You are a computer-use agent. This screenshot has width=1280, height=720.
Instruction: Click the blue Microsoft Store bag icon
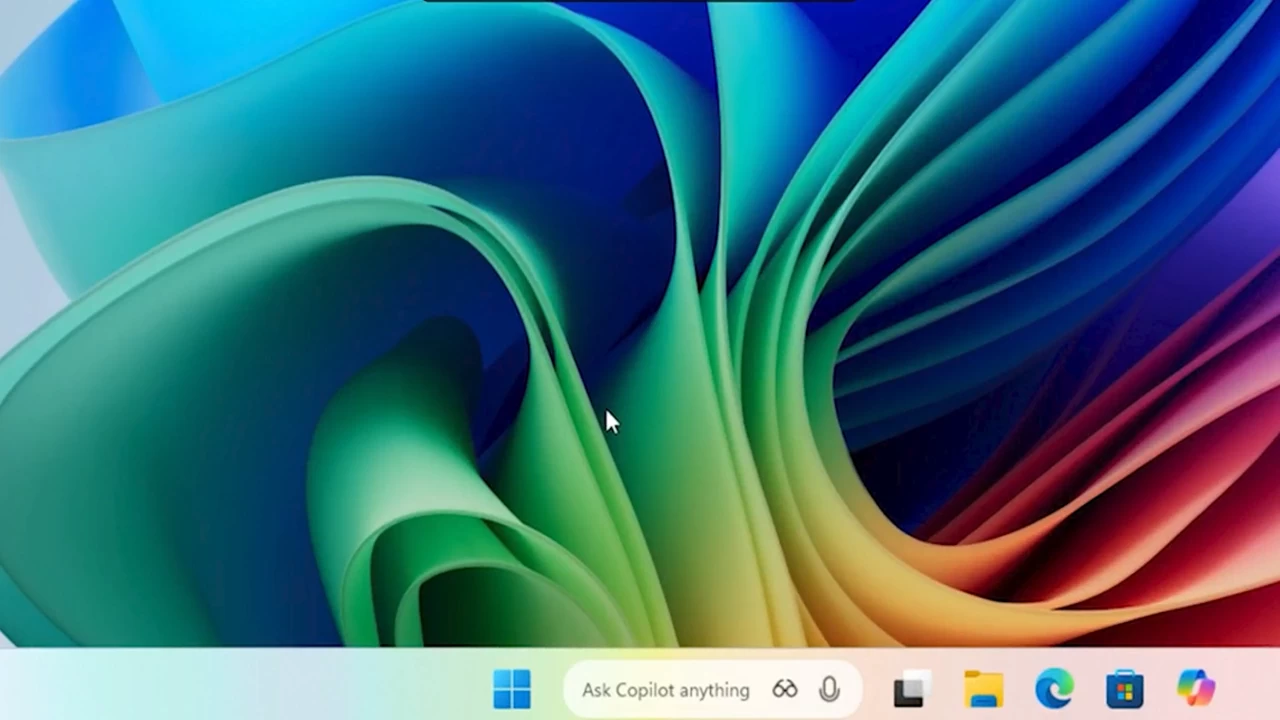tap(1124, 689)
